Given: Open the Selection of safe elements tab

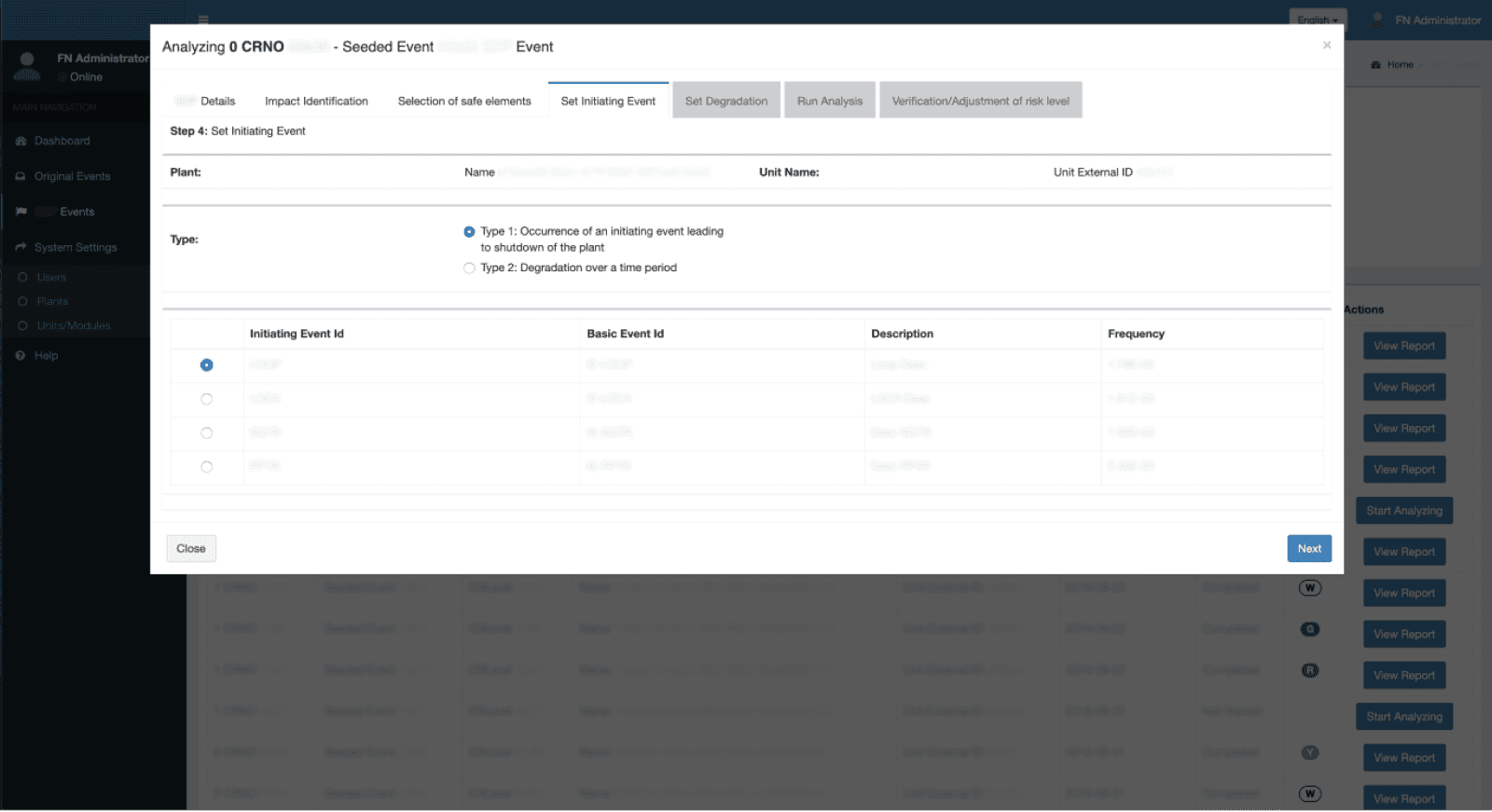Looking at the screenshot, I should (464, 101).
